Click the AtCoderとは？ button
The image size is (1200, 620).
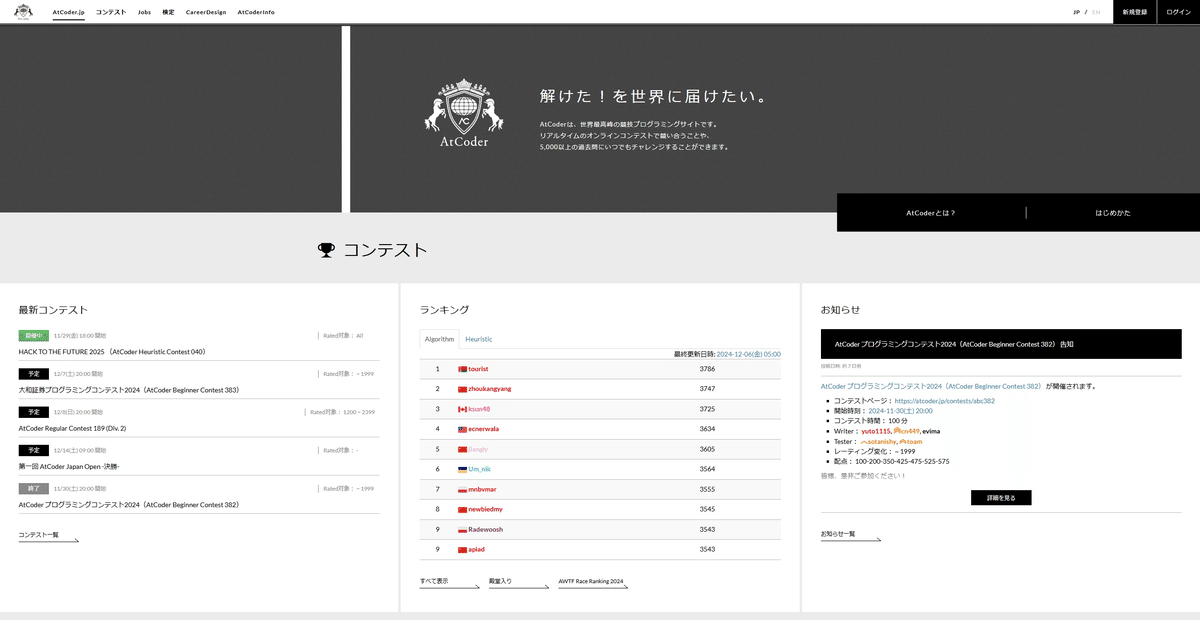point(931,213)
